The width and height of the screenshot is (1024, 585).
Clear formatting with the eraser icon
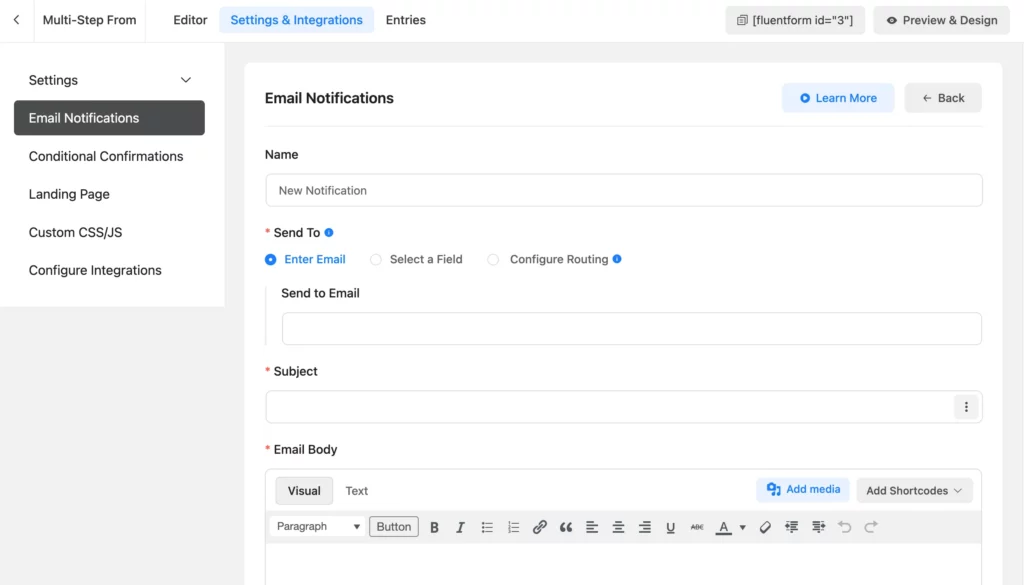(x=765, y=526)
